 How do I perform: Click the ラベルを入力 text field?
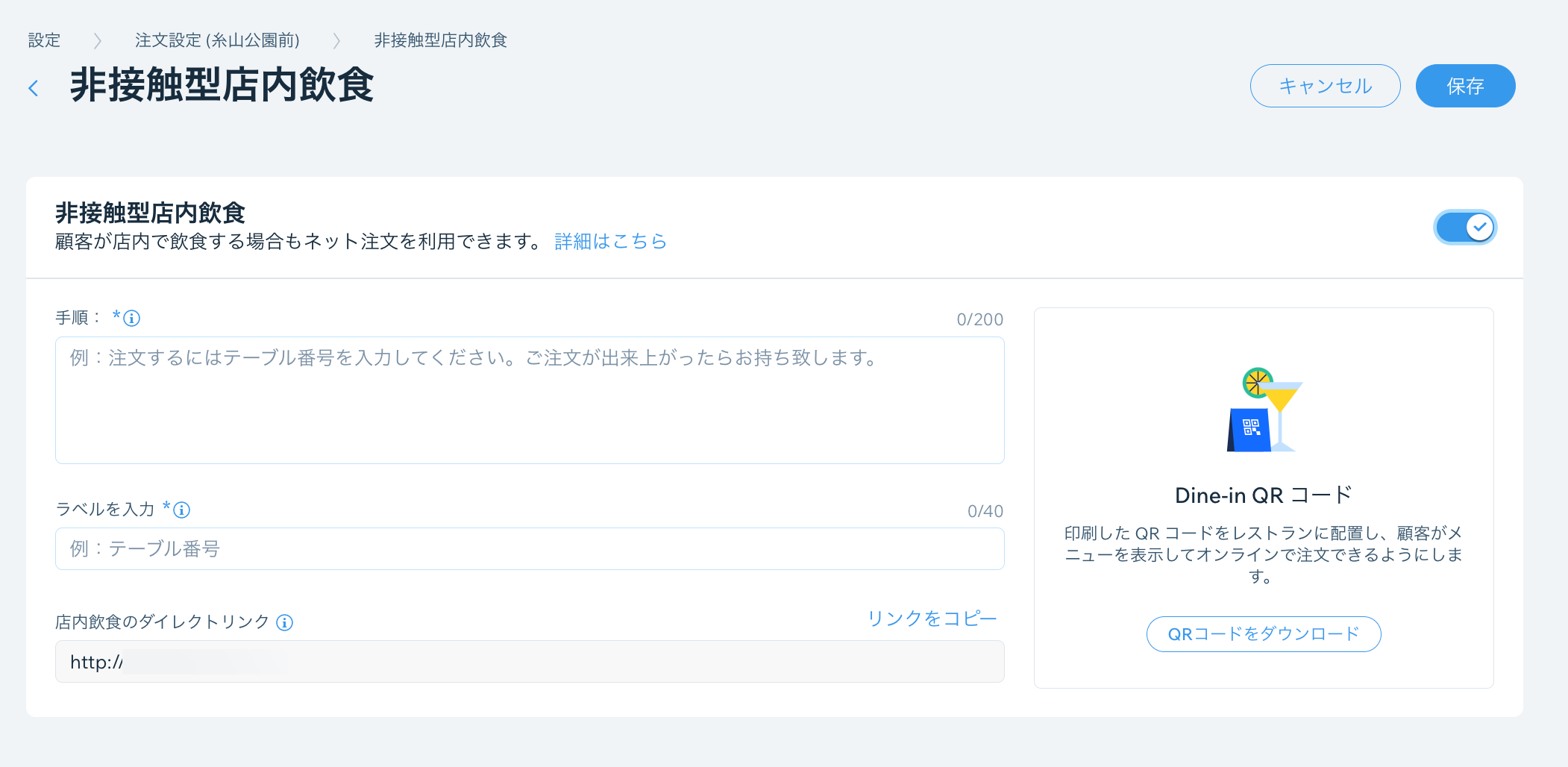click(x=530, y=549)
